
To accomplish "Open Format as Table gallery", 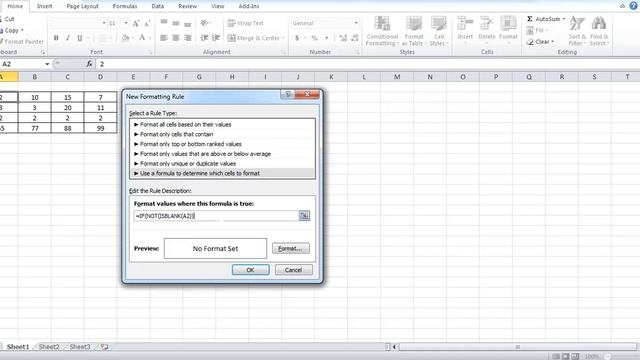I will [x=414, y=31].
